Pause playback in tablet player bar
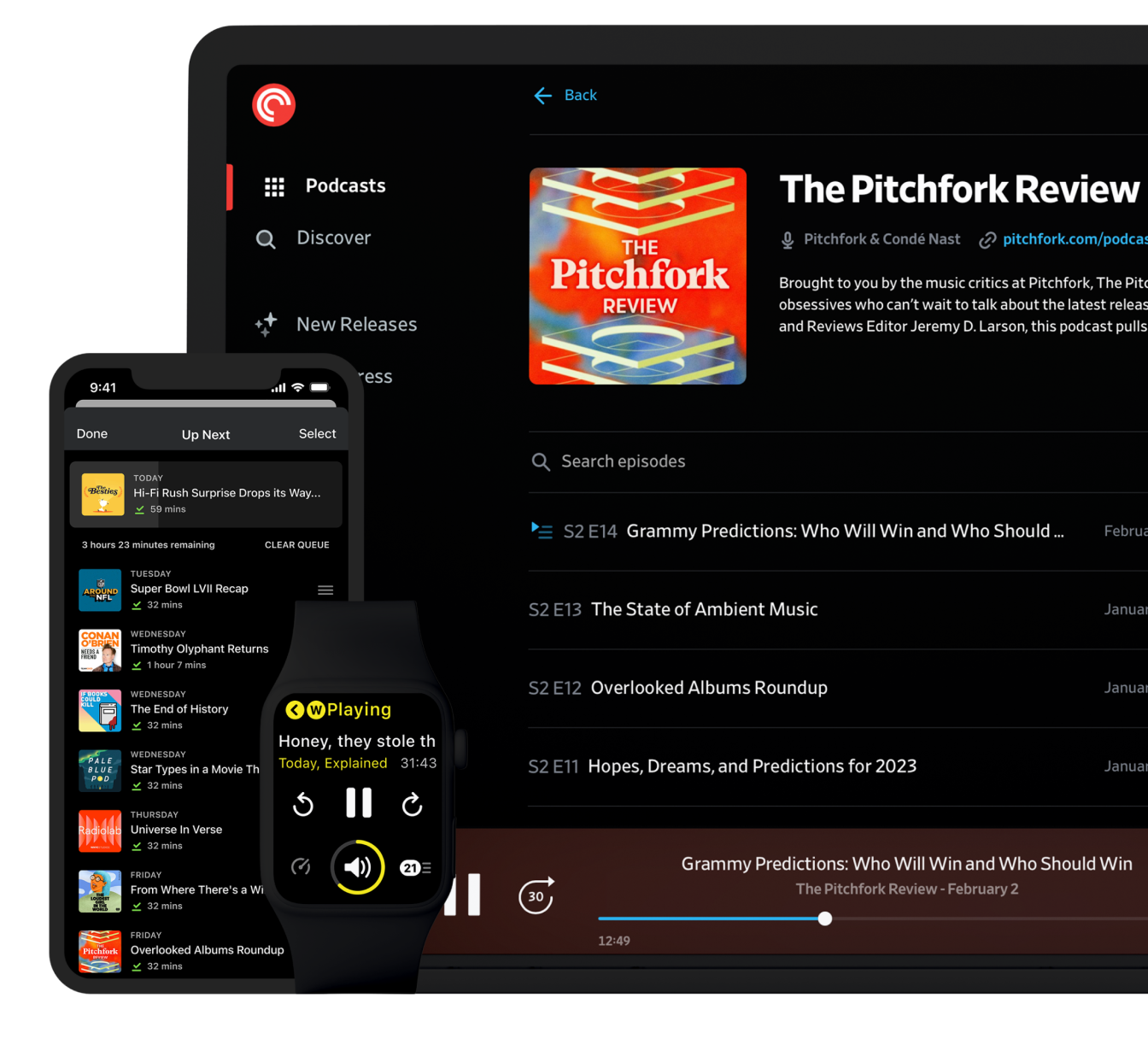Image resolution: width=1148 pixels, height=1039 pixels. coord(466,895)
